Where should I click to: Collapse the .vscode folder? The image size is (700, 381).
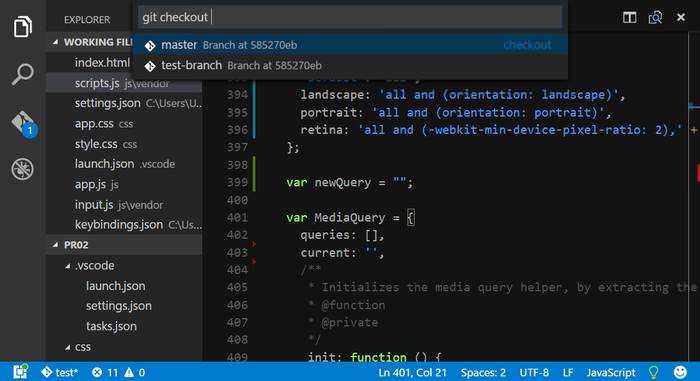[67, 266]
